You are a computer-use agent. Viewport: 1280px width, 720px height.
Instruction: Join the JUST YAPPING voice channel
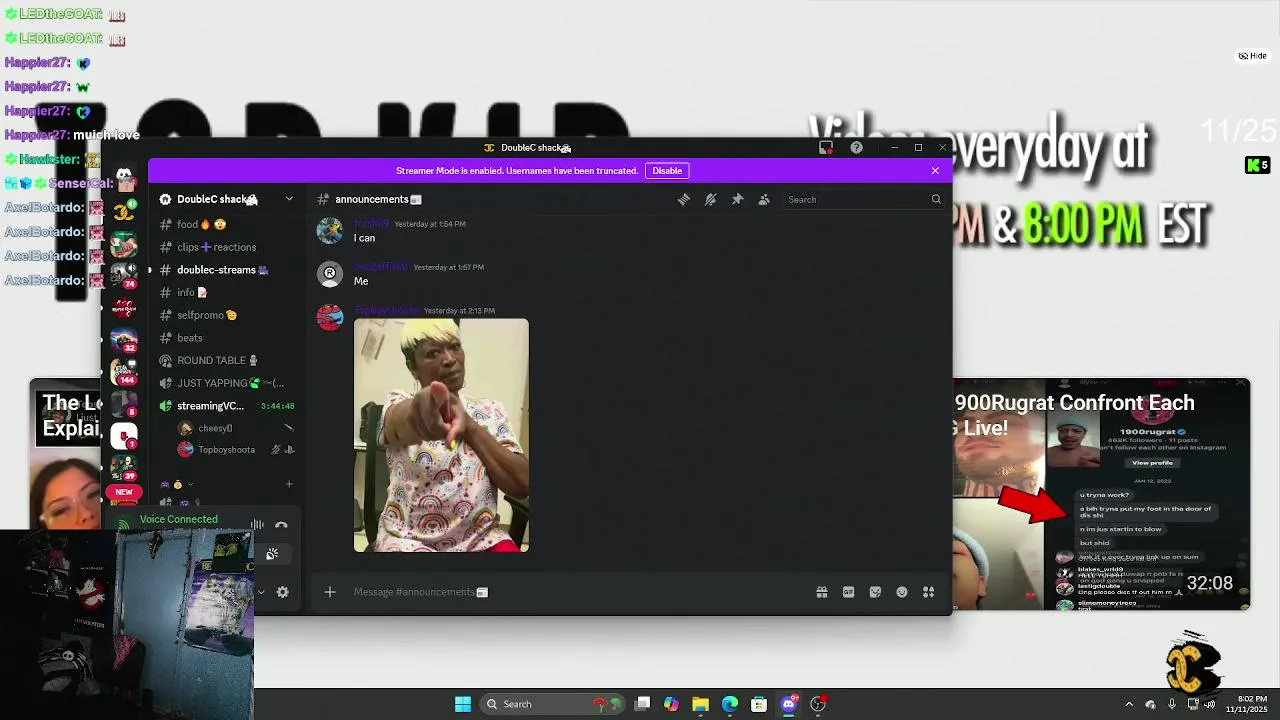point(228,383)
